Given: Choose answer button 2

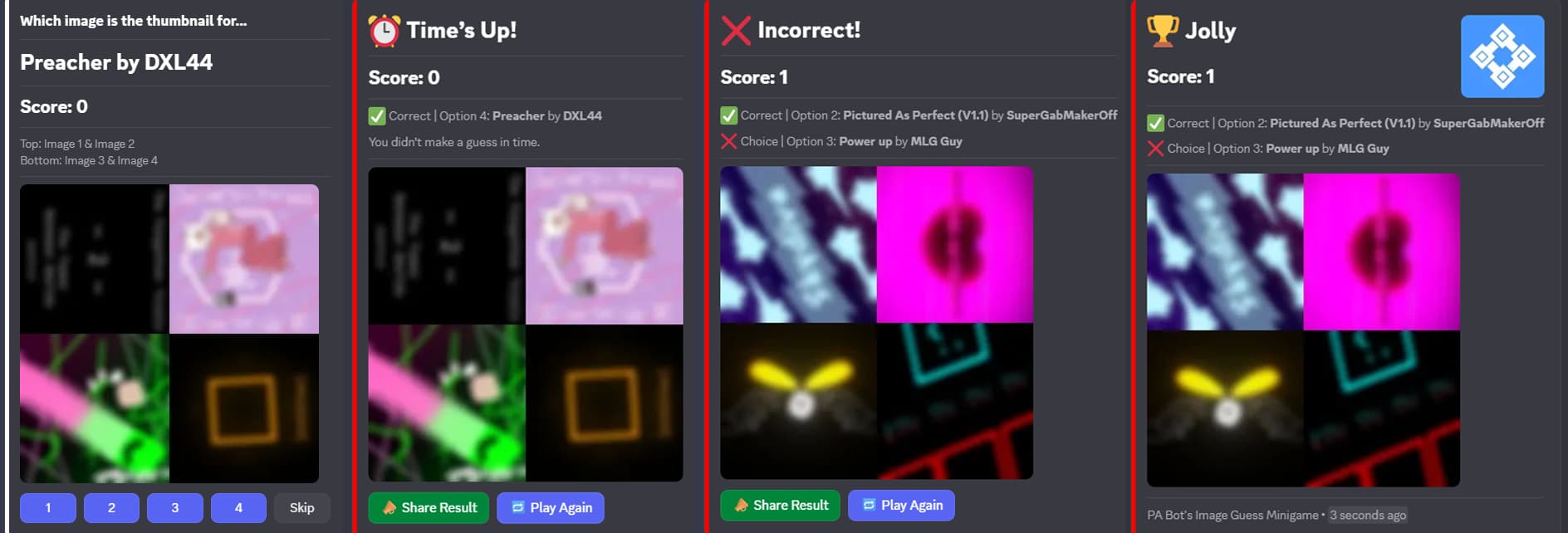Looking at the screenshot, I should (111, 507).
